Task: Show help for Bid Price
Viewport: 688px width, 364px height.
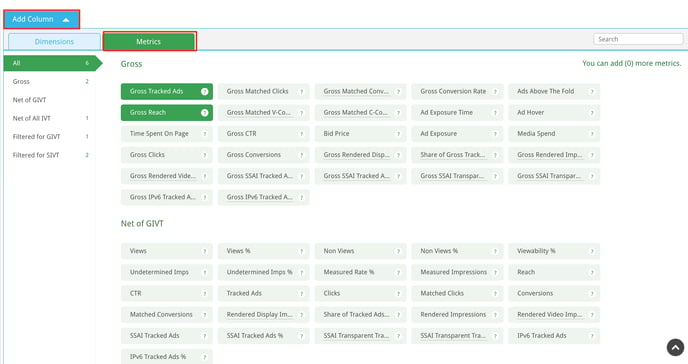Action: 398,134
